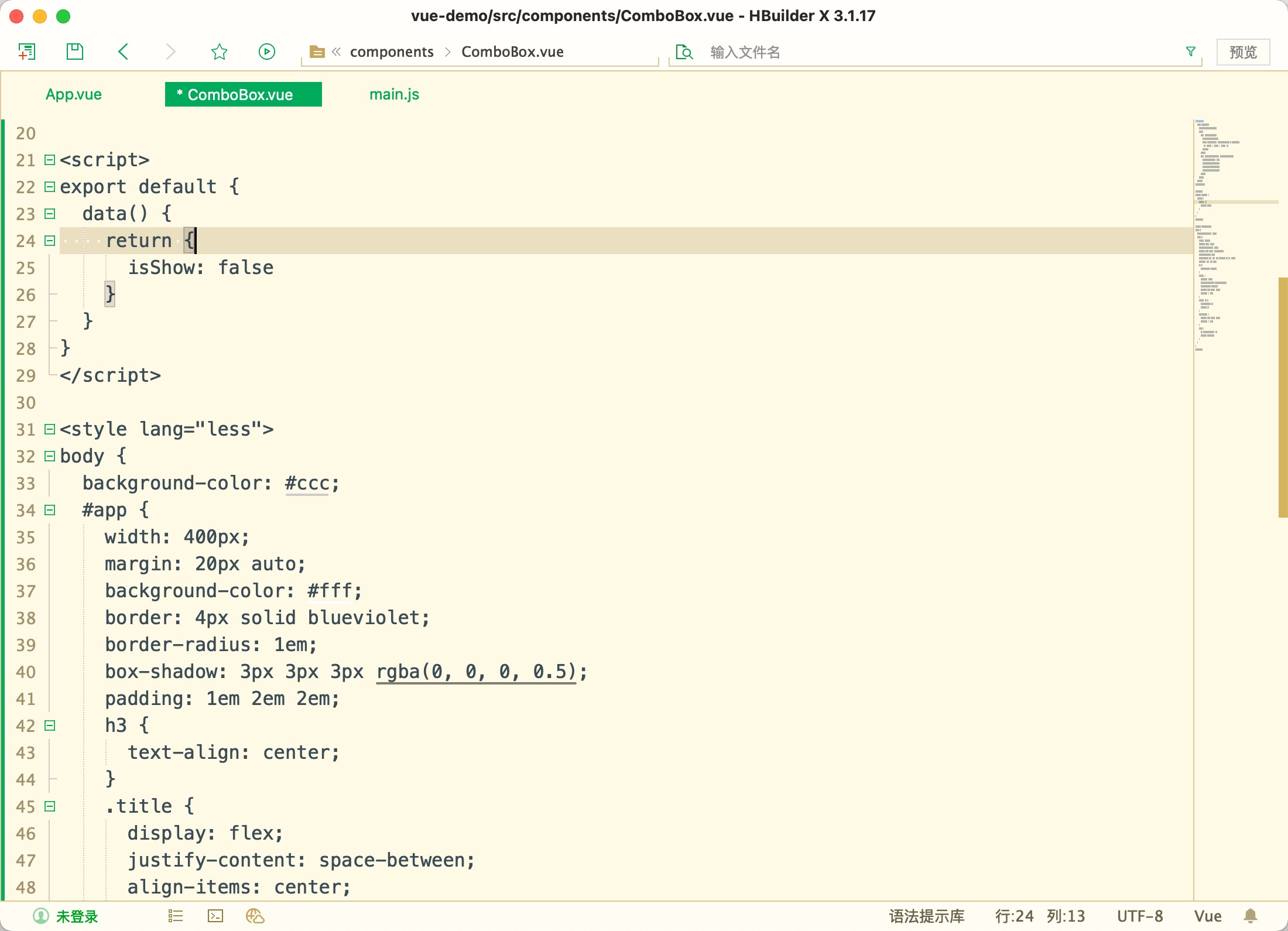Click the 预览 preview button
Screen dimensions: 1288x931
(1242, 52)
